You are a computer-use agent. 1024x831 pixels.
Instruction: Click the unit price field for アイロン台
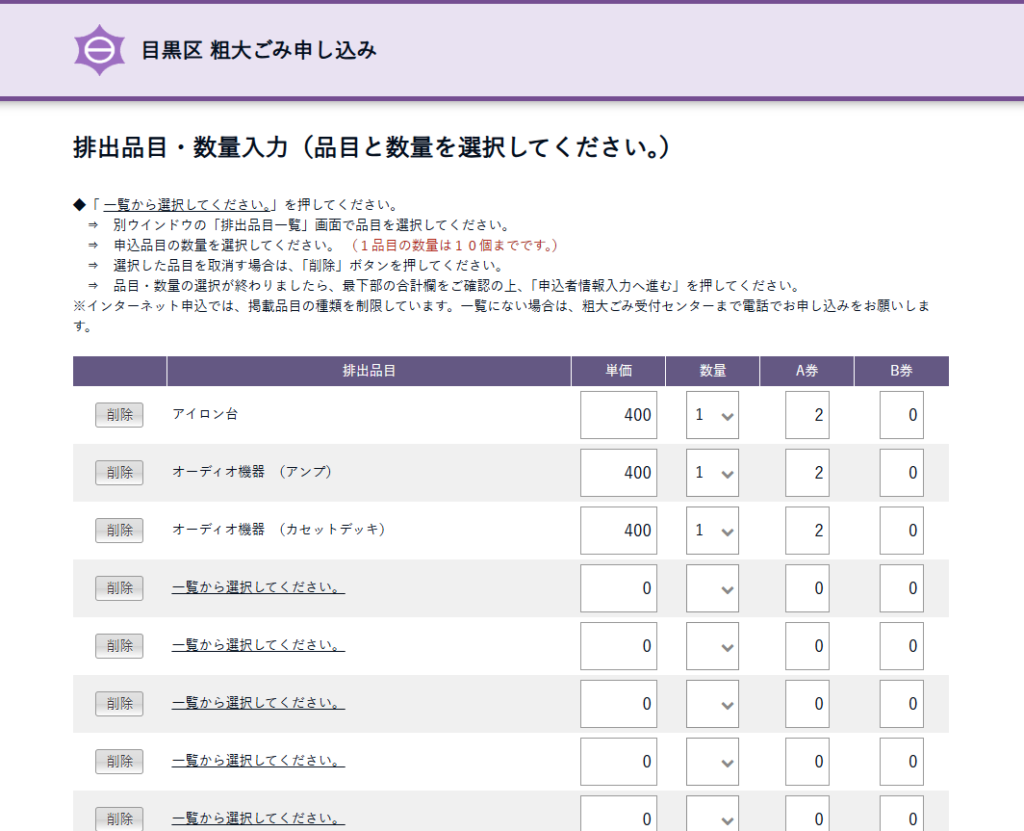[618, 415]
